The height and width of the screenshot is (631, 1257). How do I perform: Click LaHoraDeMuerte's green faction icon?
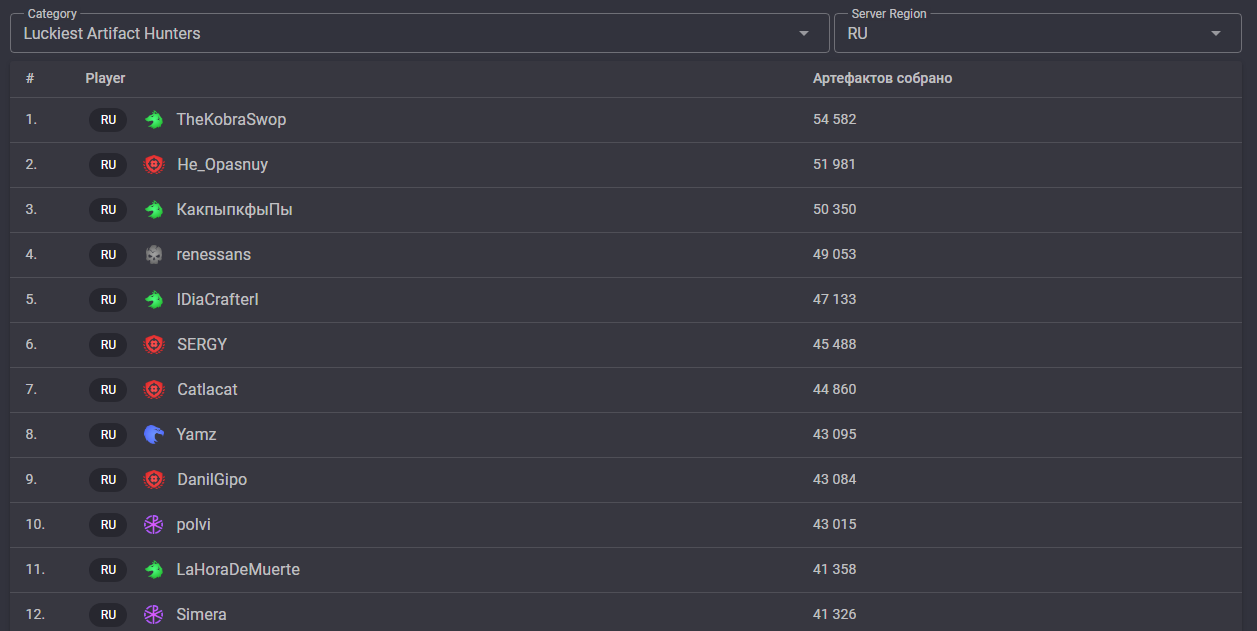[153, 570]
